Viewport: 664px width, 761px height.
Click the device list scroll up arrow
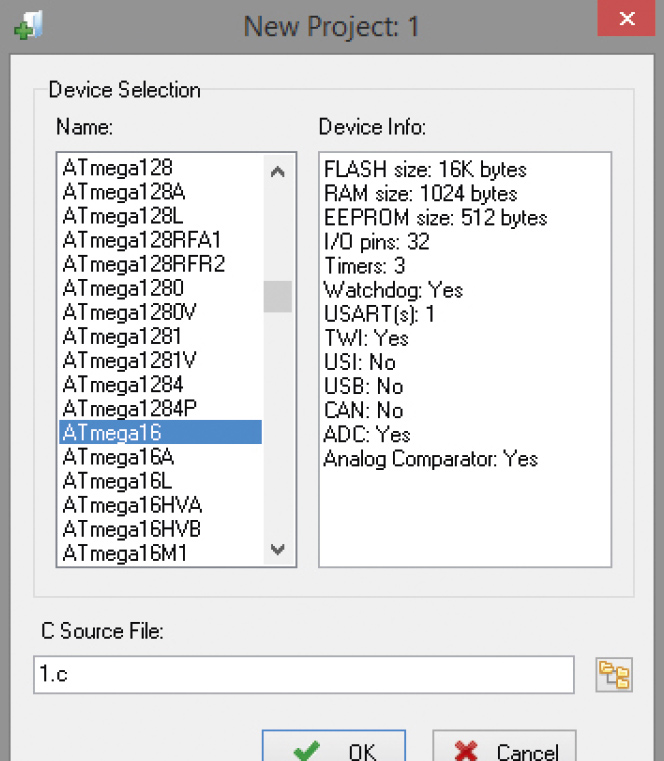278,172
